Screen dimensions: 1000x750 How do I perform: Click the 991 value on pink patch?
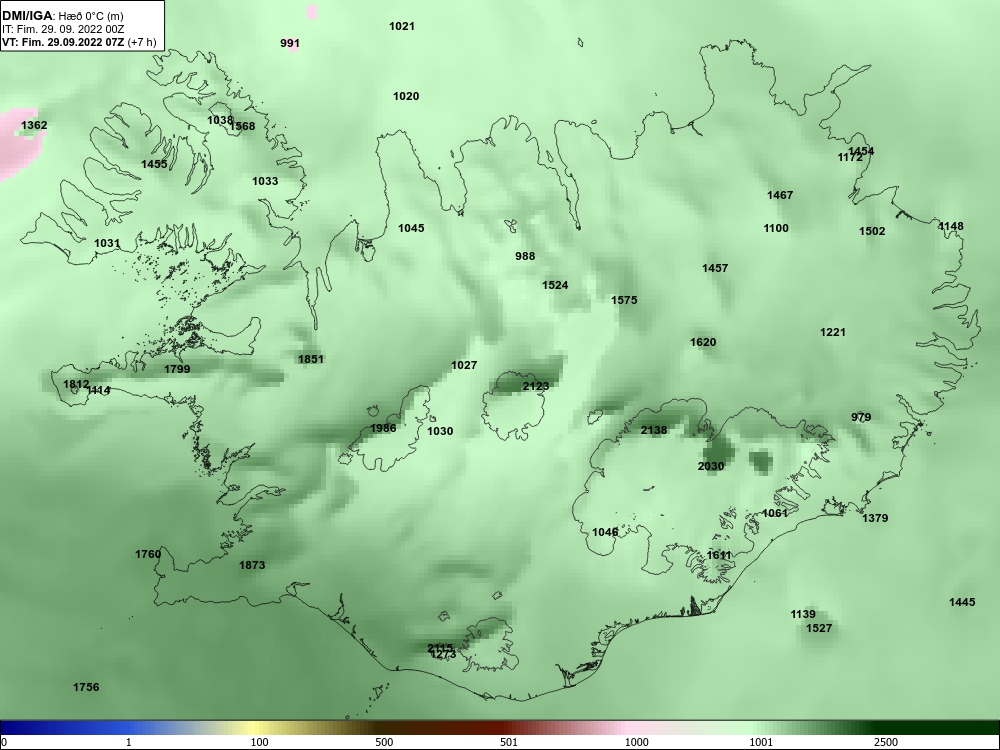[290, 43]
